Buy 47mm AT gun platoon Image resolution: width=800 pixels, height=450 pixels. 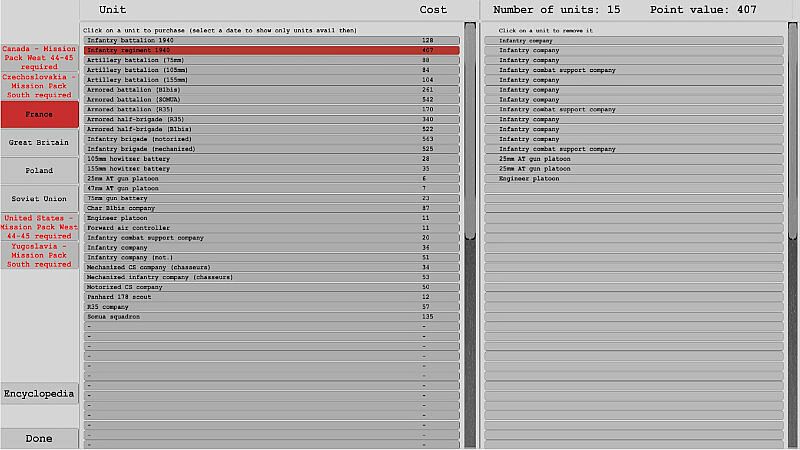[x=271, y=188]
